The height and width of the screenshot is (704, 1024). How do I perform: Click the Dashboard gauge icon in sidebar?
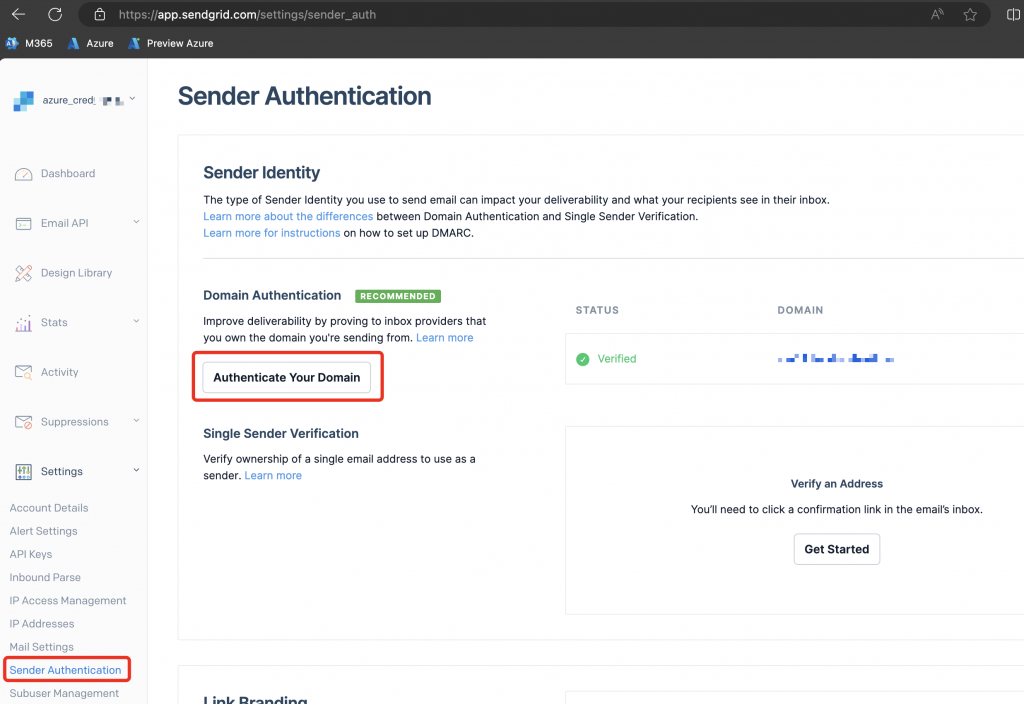(24, 174)
